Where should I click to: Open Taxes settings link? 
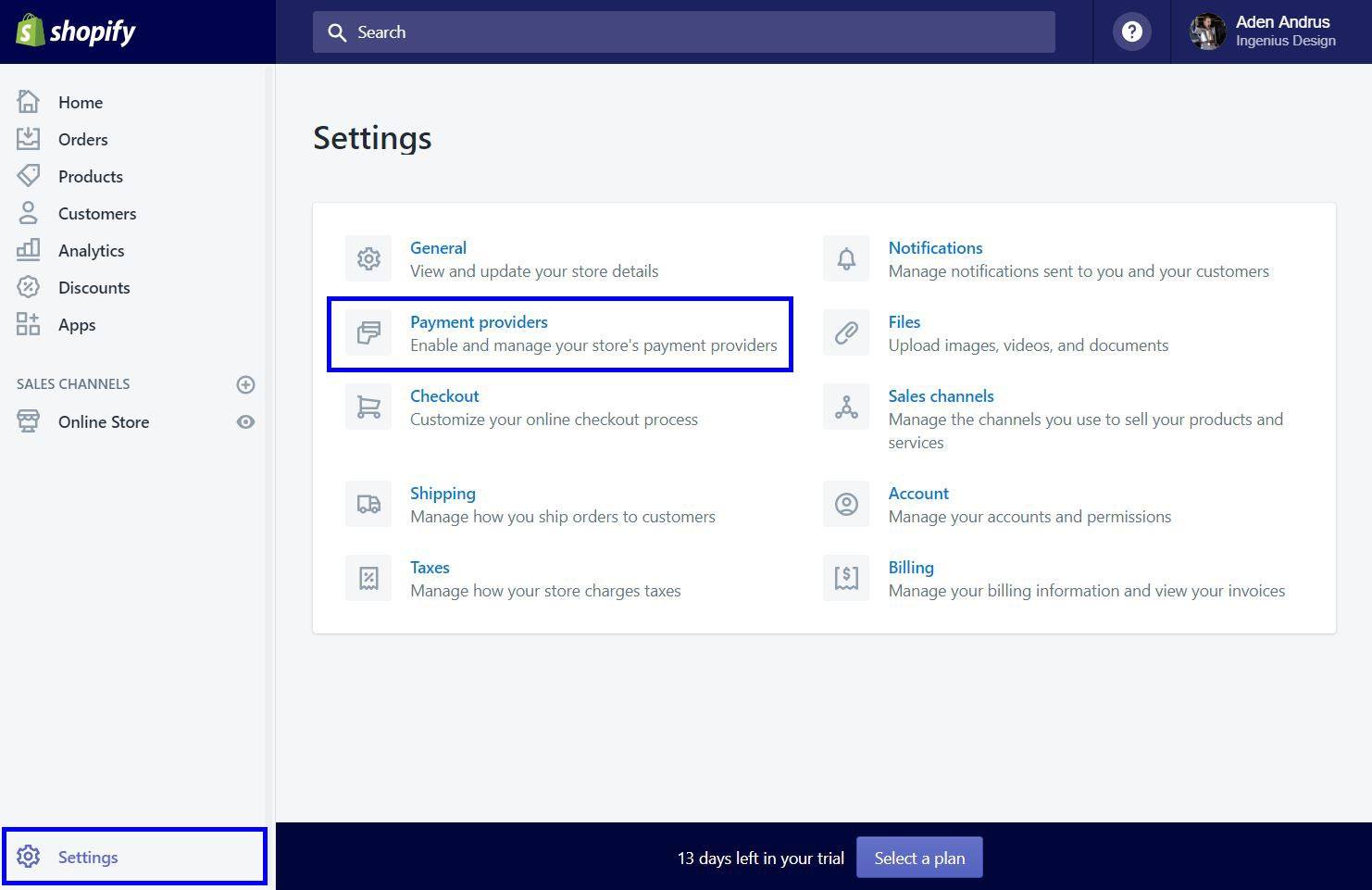(430, 567)
